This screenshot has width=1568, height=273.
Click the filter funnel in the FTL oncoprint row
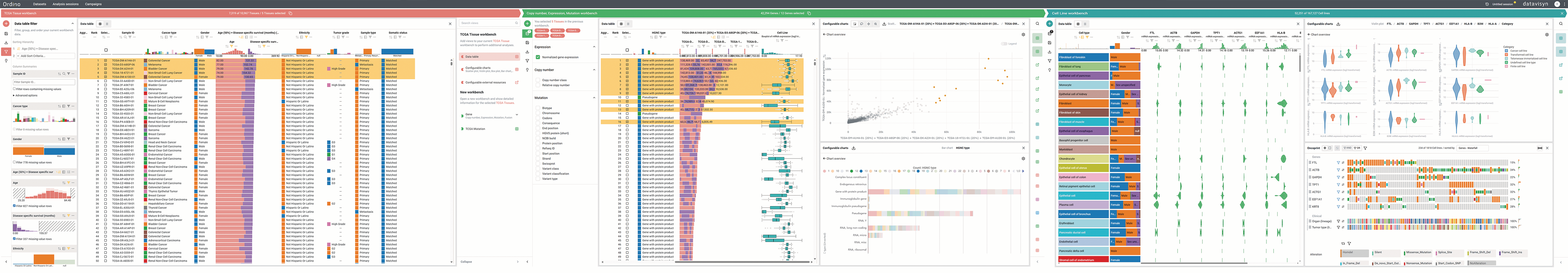1338,163
